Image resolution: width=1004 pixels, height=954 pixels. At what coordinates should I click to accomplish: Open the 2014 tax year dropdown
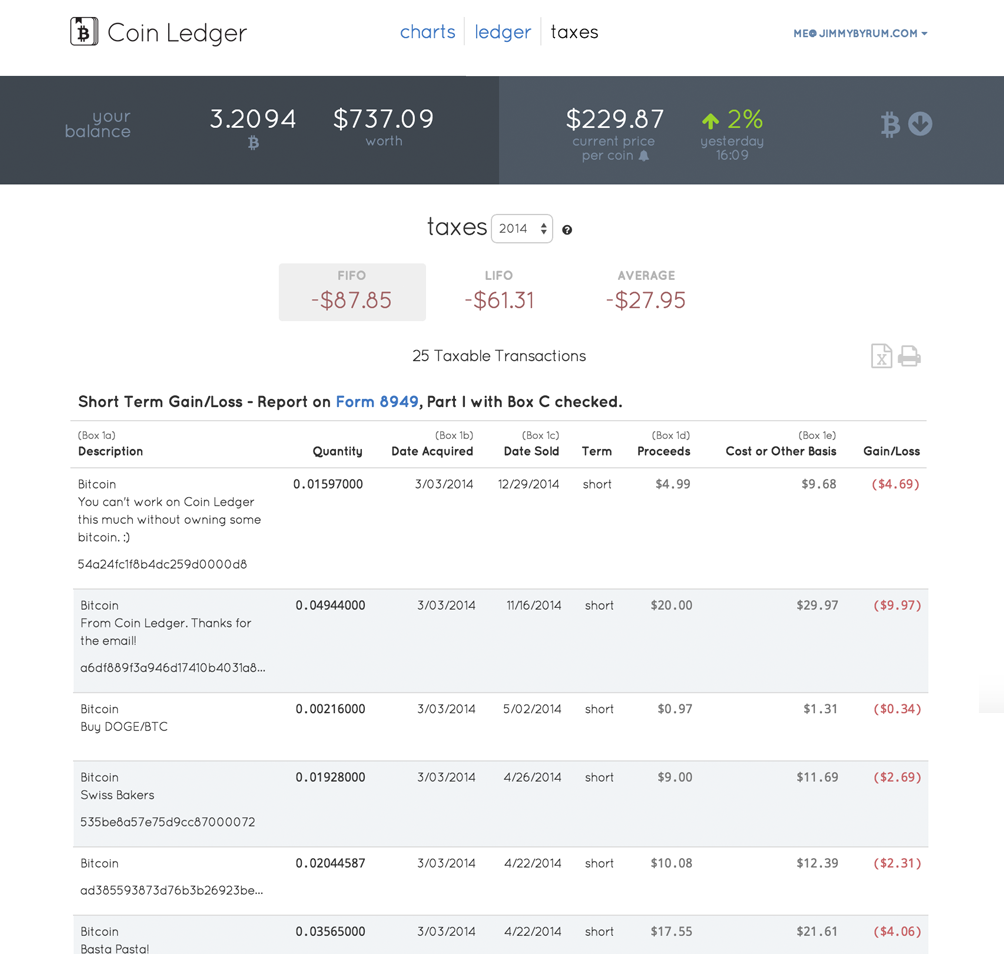point(522,229)
